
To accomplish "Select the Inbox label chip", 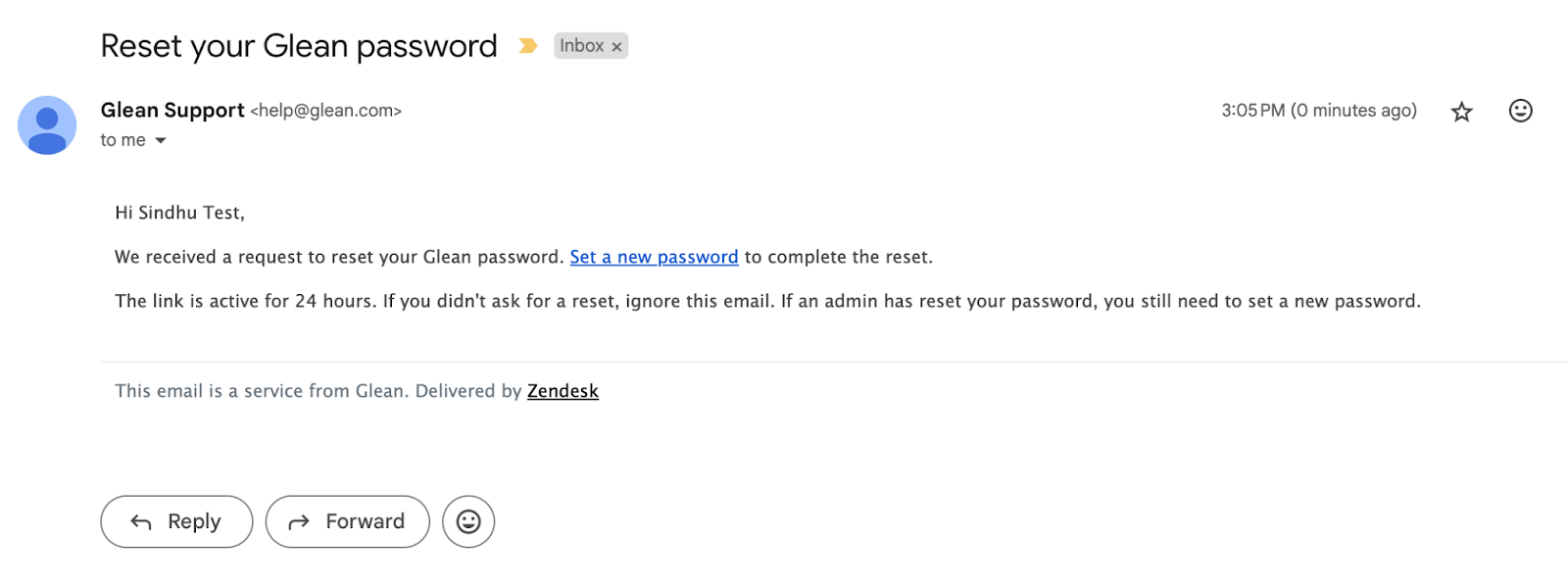I will click(x=583, y=45).
